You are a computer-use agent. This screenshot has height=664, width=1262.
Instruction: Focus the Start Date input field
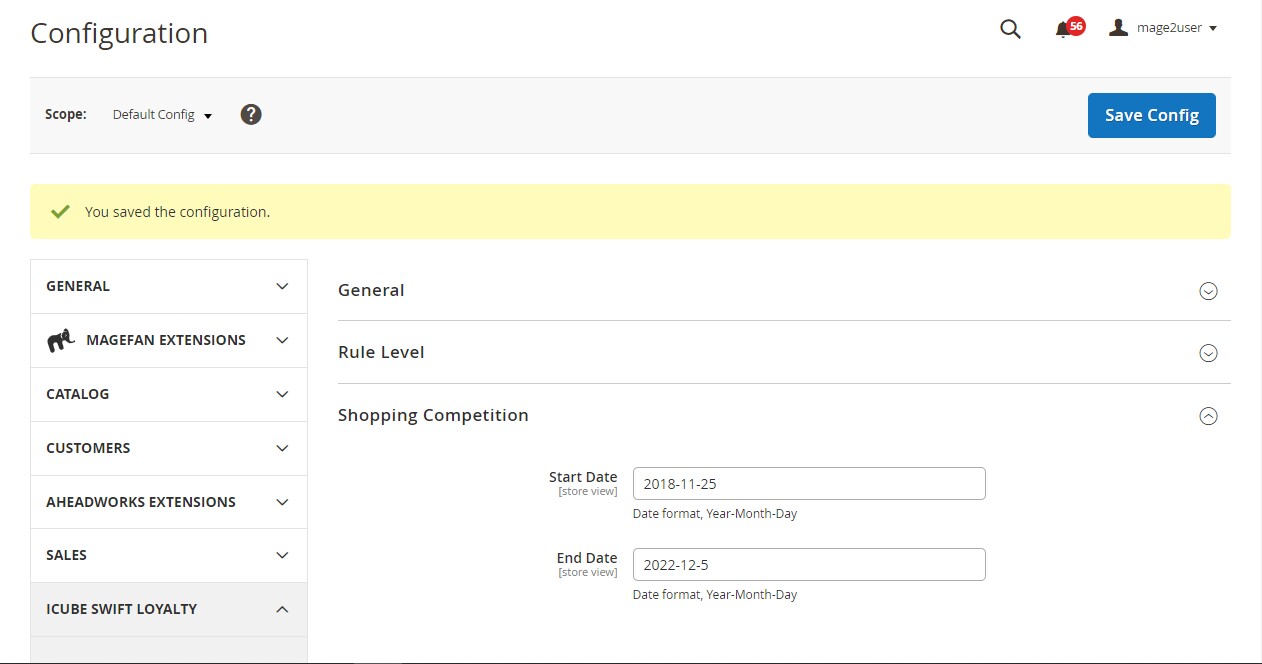click(809, 483)
